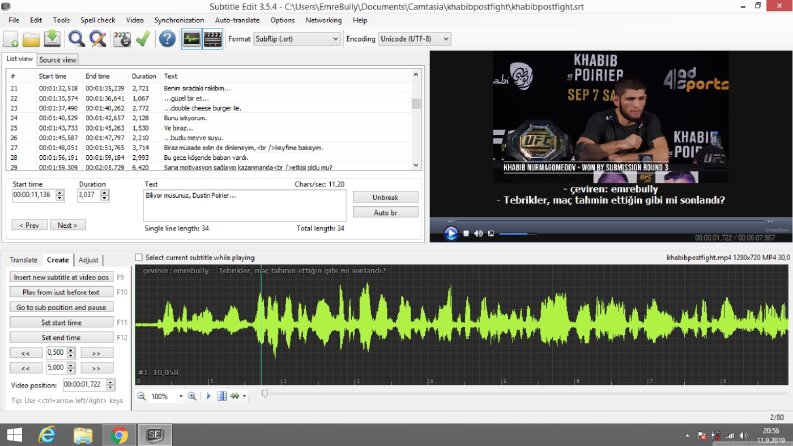
Task: Open Chrome from taskbar
Action: click(119, 435)
